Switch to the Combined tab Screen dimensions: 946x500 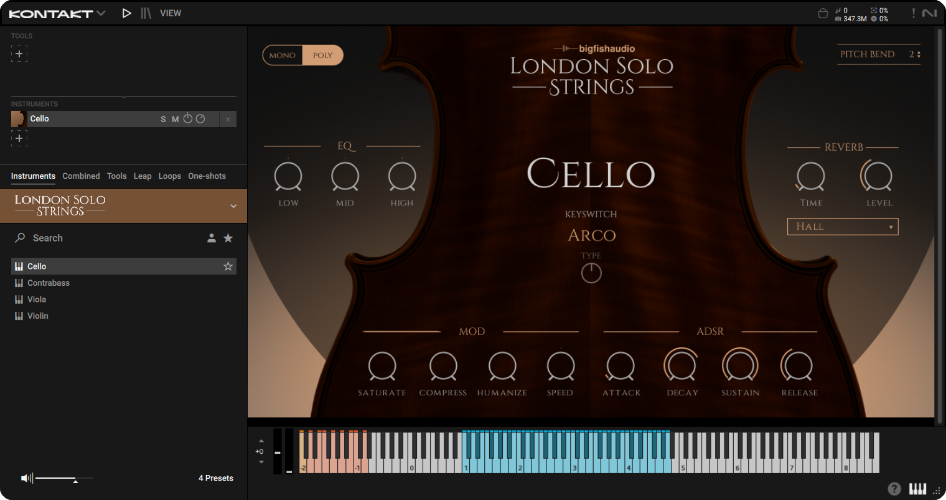(x=81, y=176)
